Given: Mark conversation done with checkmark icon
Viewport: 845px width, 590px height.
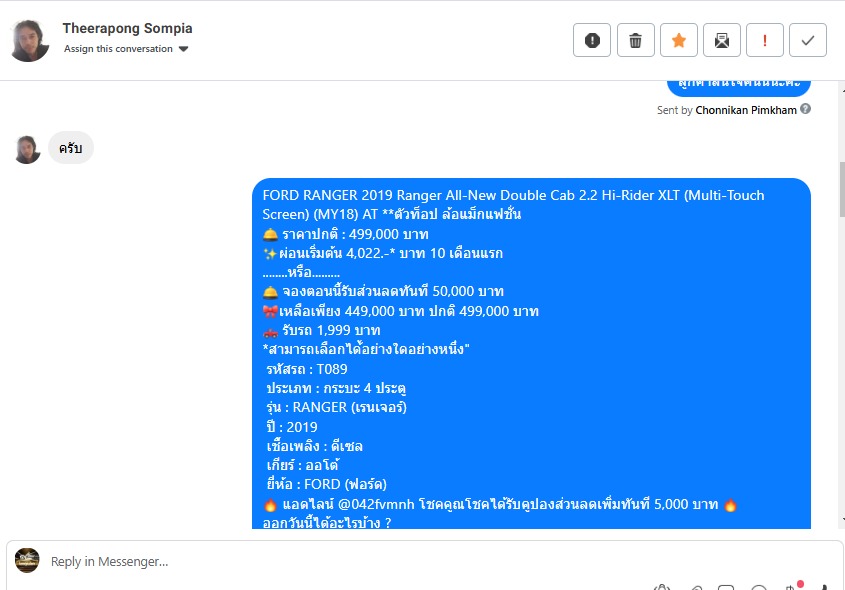Looking at the screenshot, I should pos(808,40).
